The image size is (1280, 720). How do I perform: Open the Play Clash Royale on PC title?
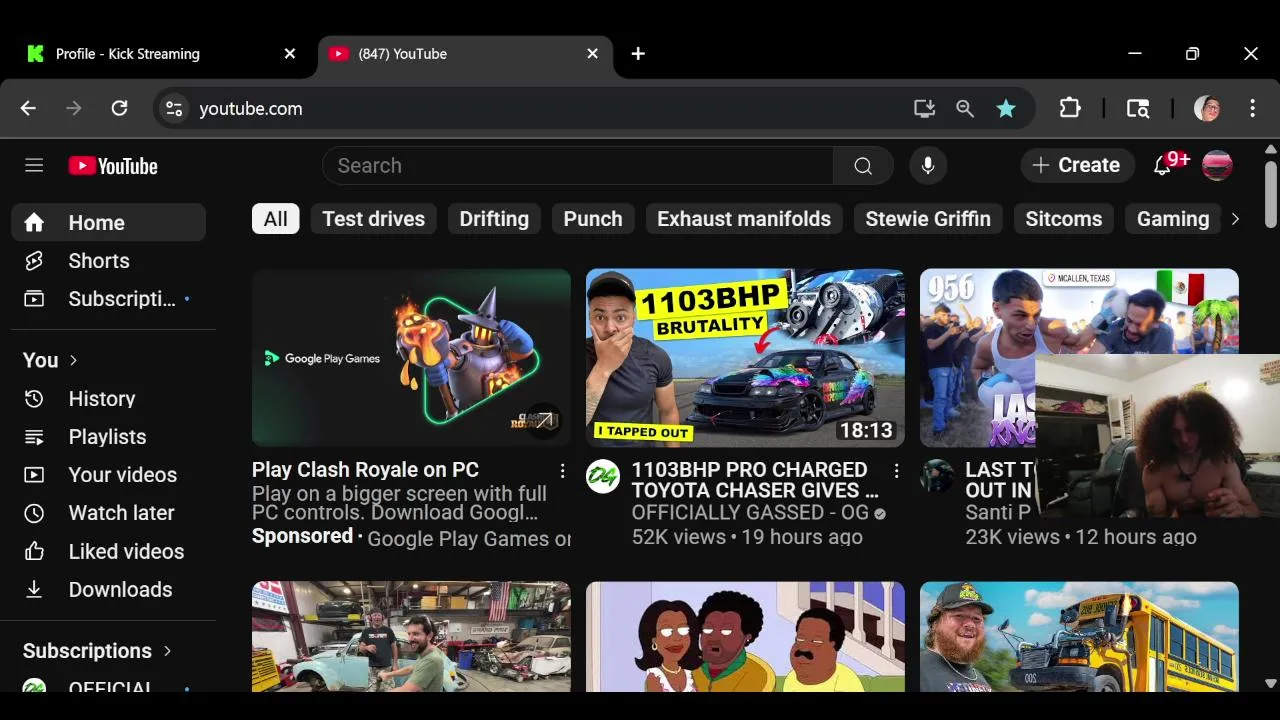tap(365, 470)
